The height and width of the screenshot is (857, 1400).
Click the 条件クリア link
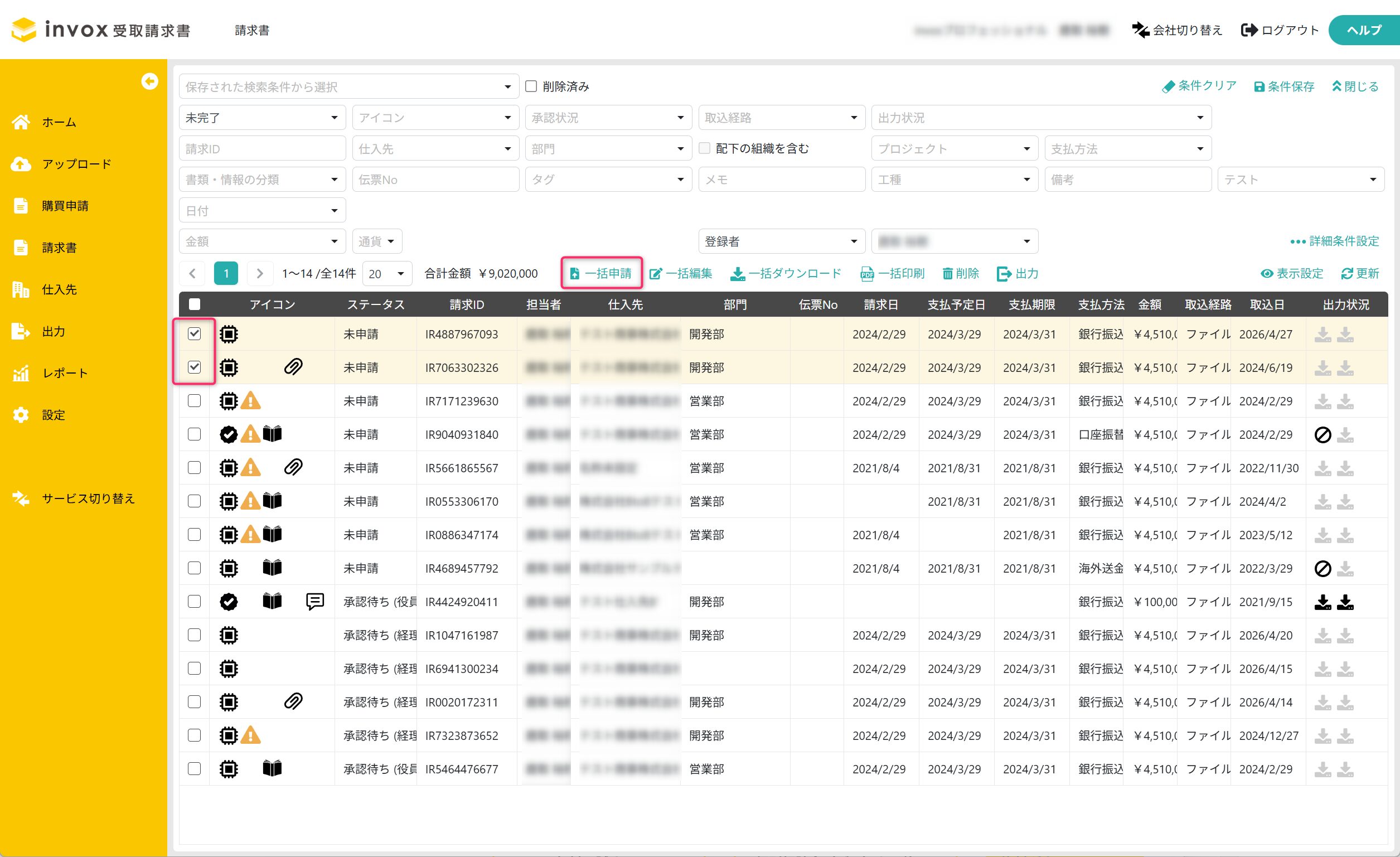[x=1199, y=86]
